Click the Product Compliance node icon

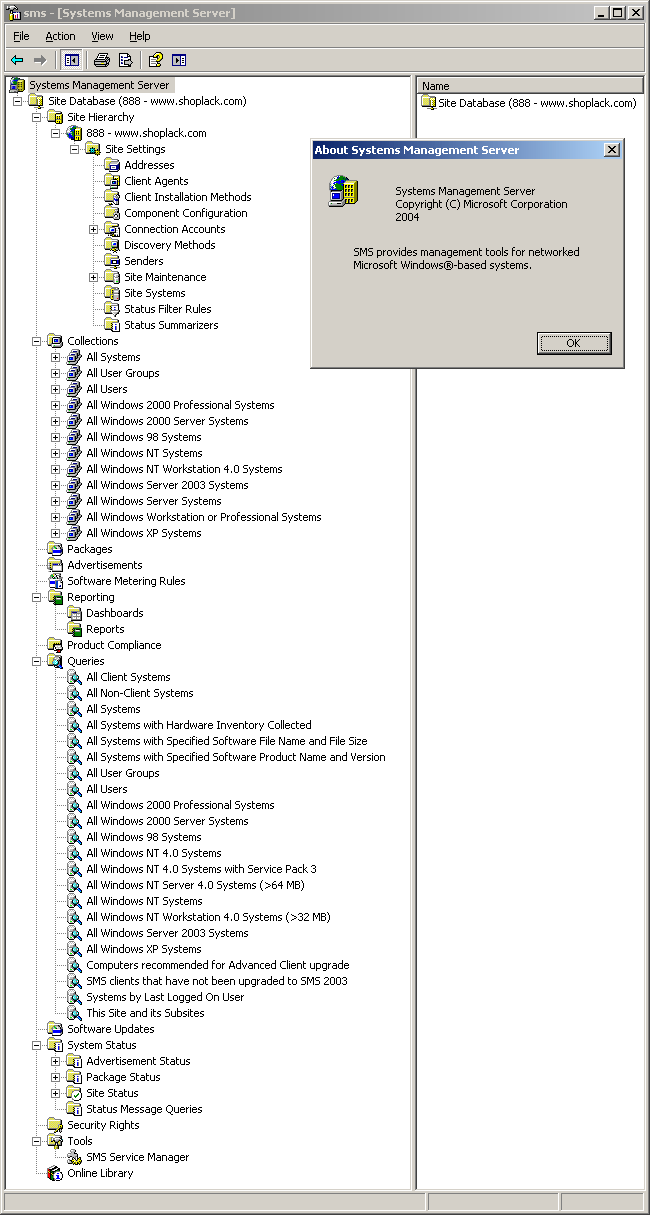click(55, 645)
